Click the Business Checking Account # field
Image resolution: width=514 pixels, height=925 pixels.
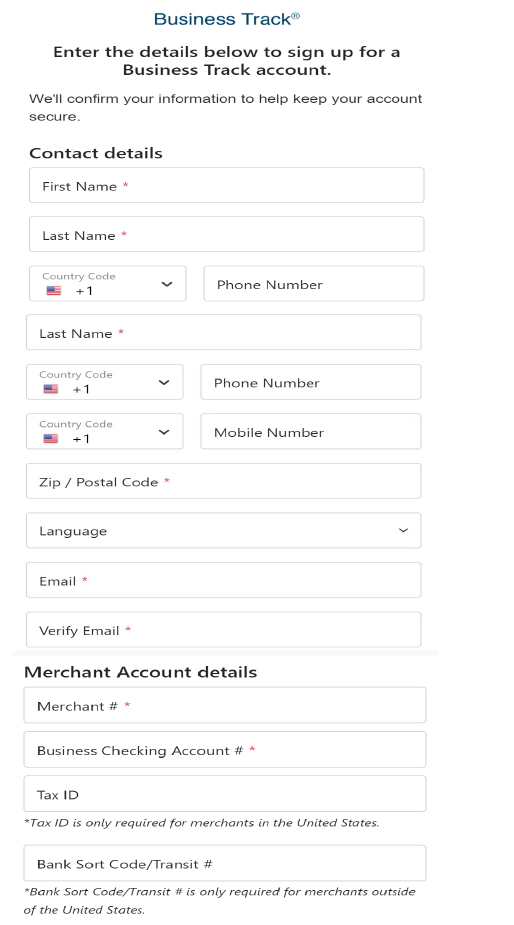(225, 750)
